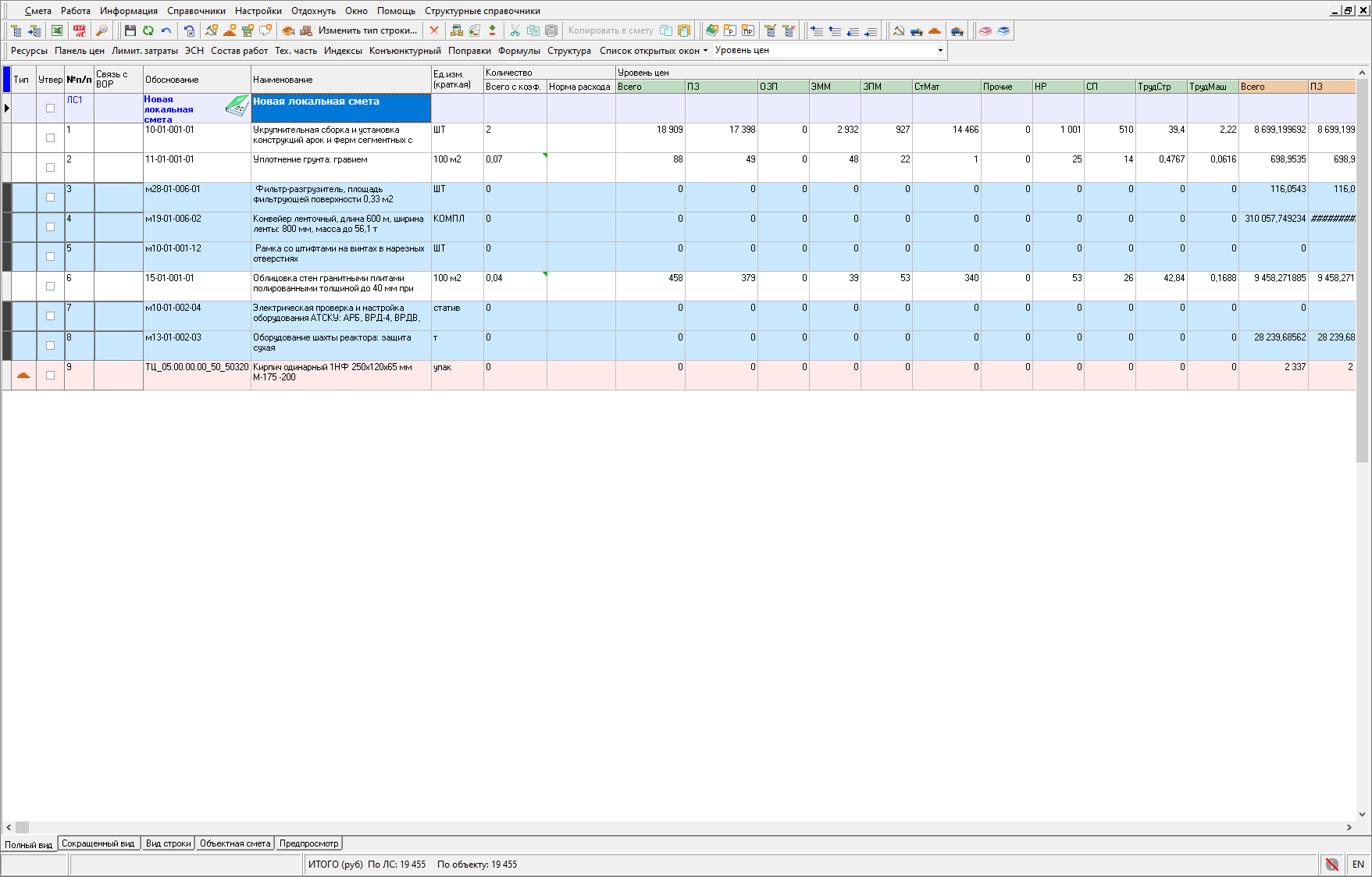Check the box in row 9 brick item

51,376
